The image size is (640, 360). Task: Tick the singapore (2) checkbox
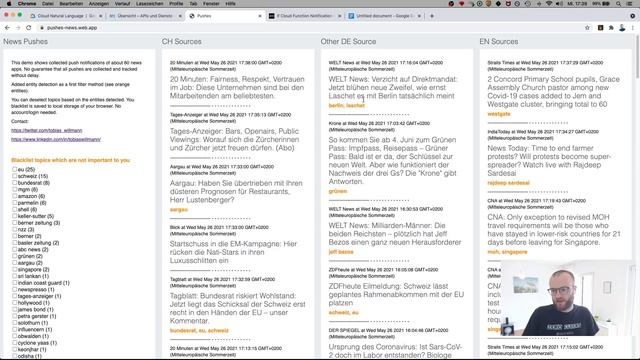(x=14, y=269)
